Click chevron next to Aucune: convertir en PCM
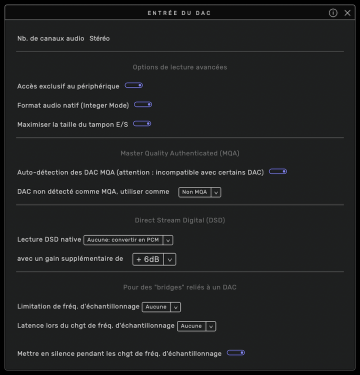This screenshot has width=360, height=375. [x=168, y=240]
